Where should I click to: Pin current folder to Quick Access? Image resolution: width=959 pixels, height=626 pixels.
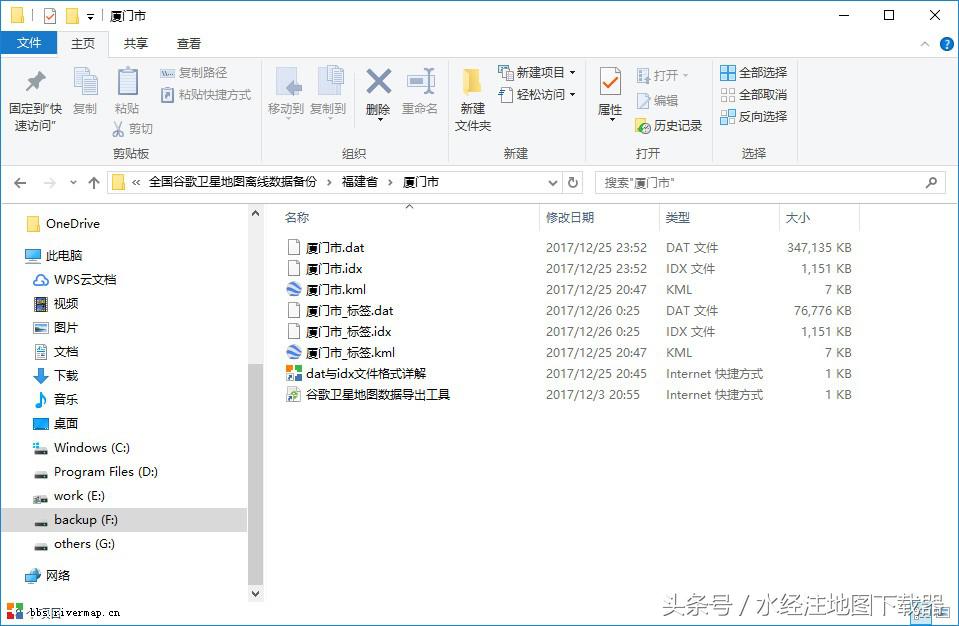34,95
